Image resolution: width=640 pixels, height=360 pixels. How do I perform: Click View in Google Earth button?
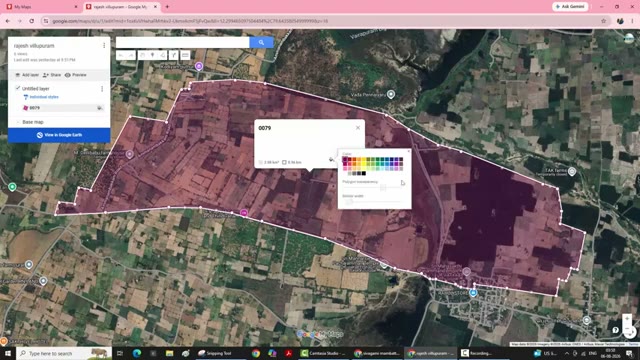[59, 135]
